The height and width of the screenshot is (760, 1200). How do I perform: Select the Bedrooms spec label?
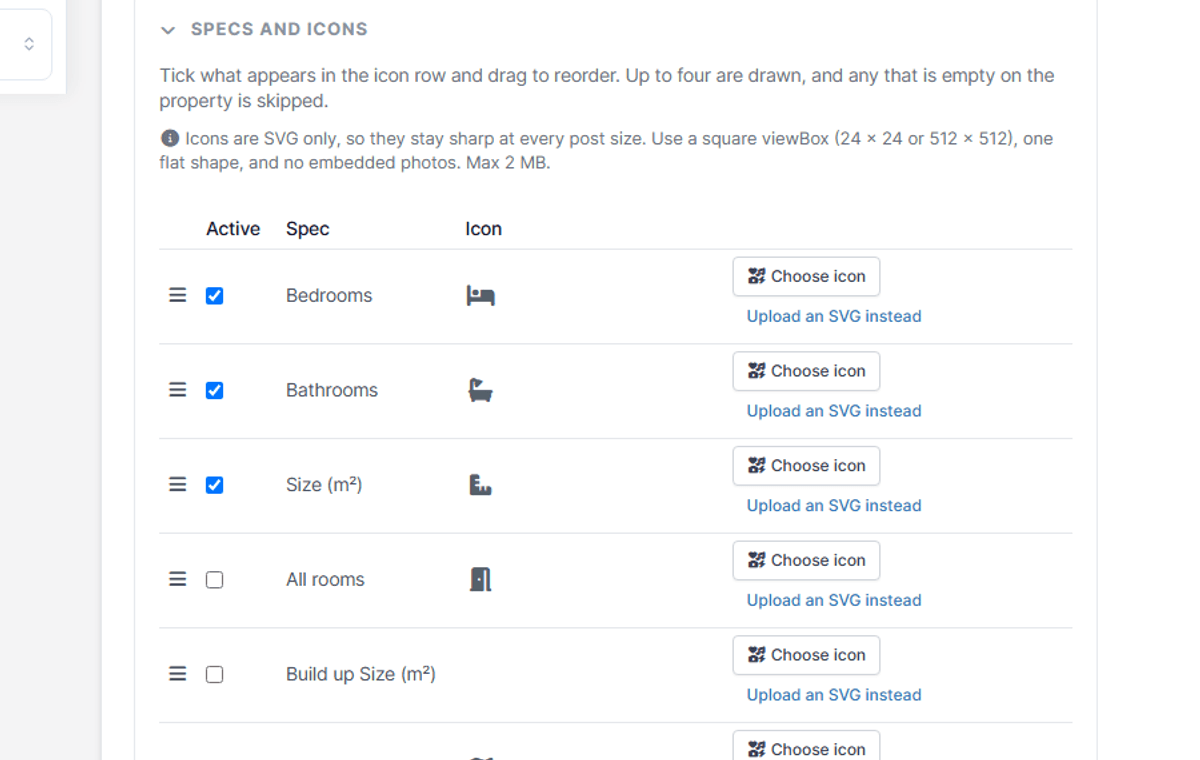(x=329, y=296)
